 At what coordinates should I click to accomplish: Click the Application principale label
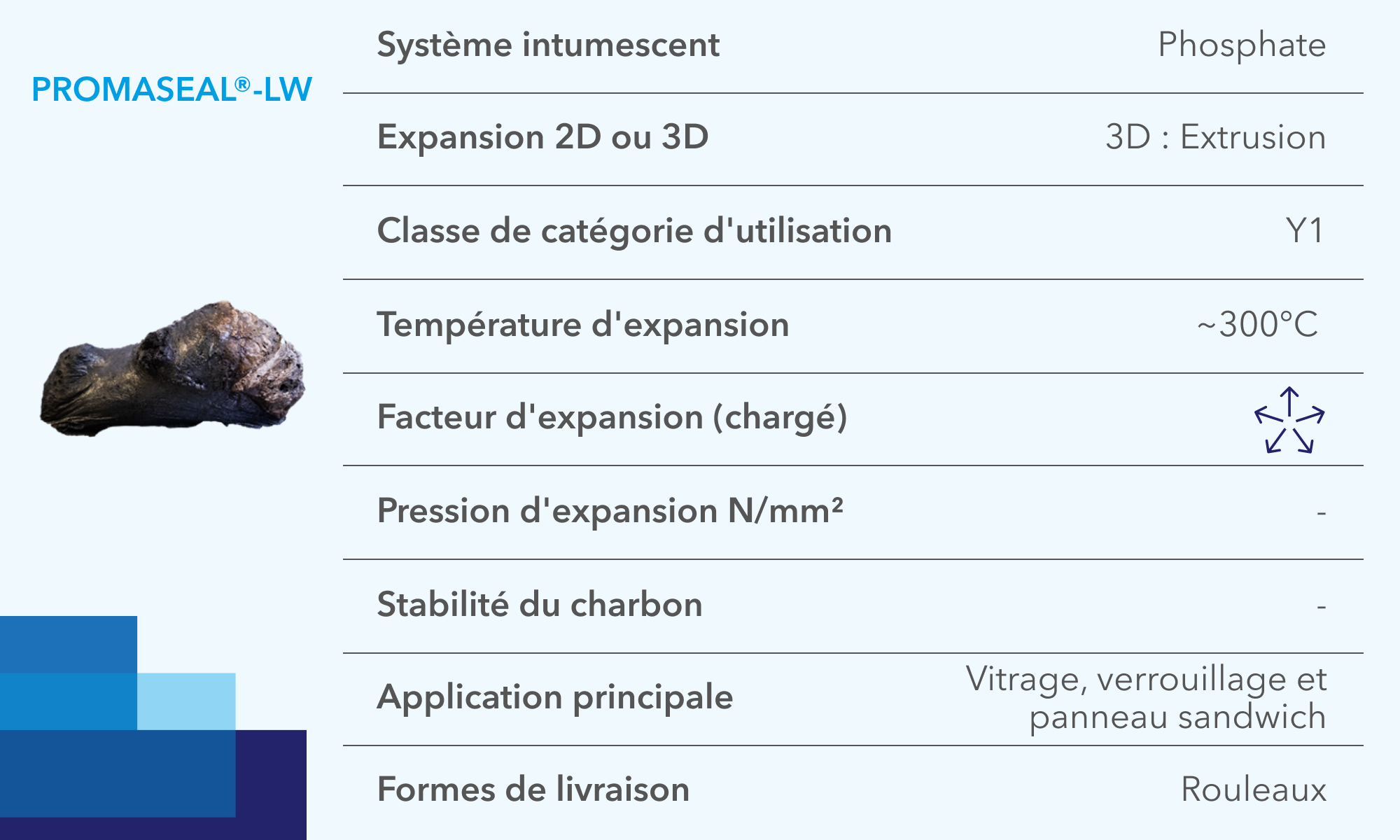554,697
